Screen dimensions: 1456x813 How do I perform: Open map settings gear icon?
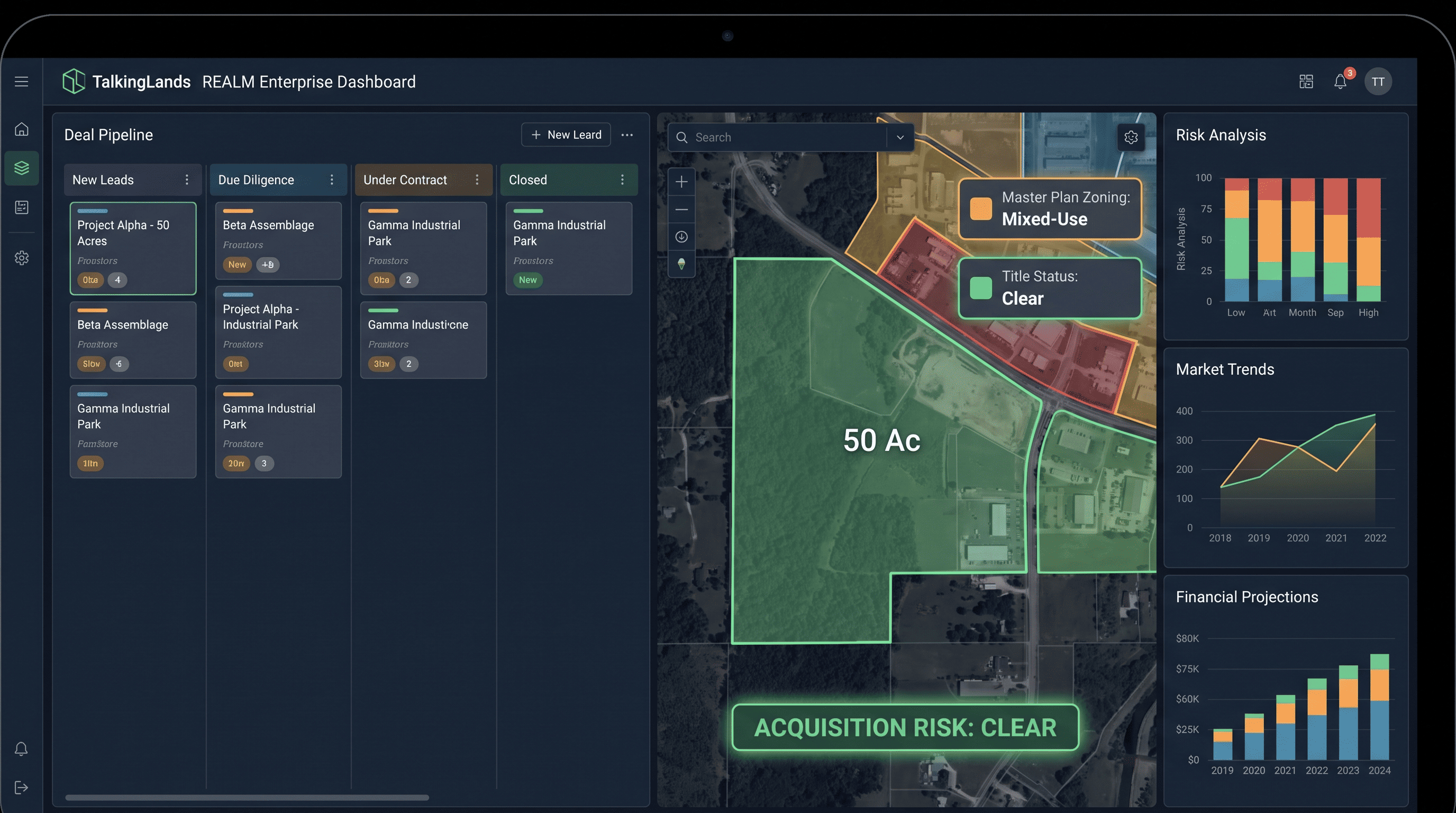[1131, 138]
